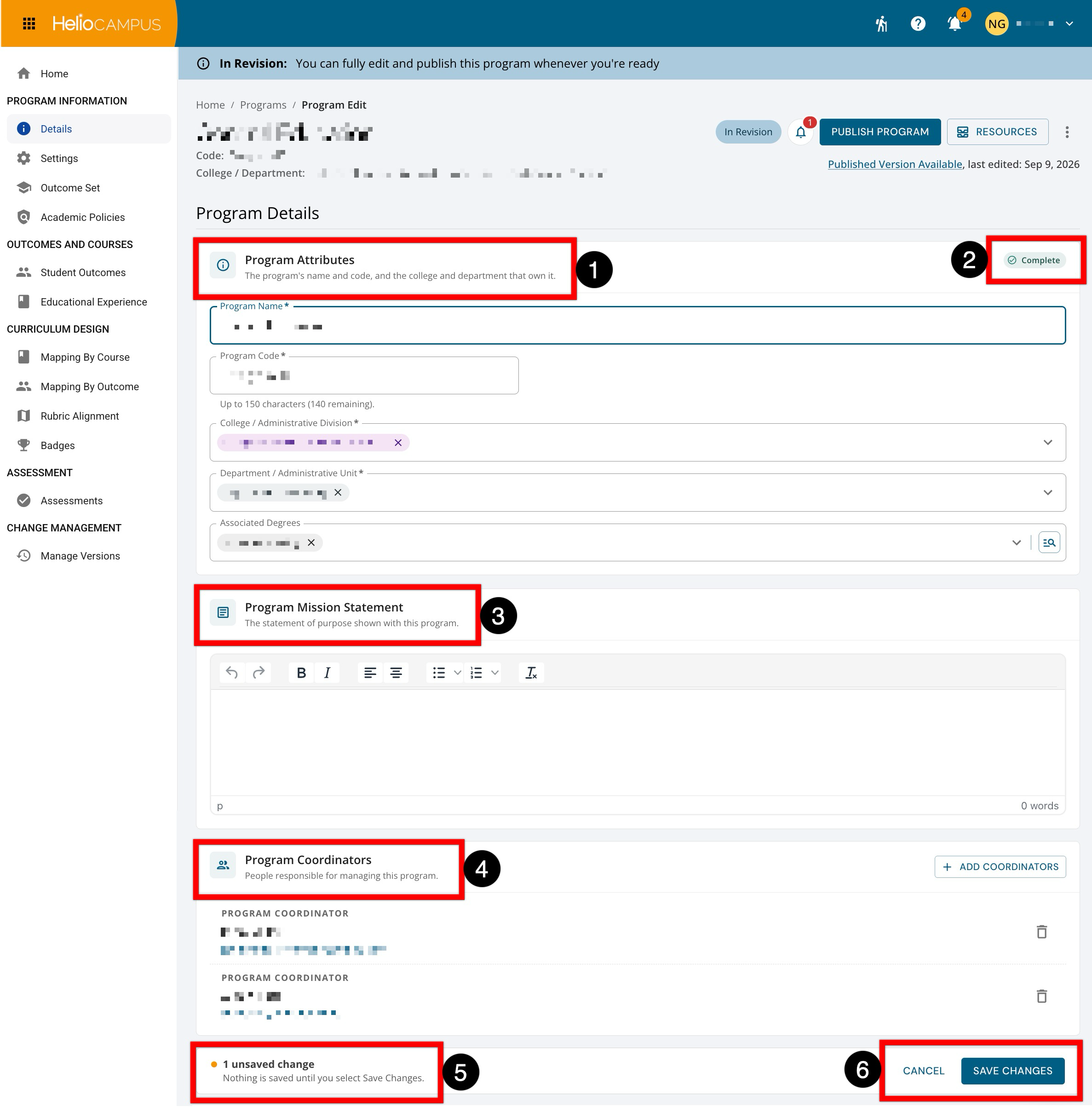Click into the Program Code field
The image size is (1092, 1107).
(364, 375)
